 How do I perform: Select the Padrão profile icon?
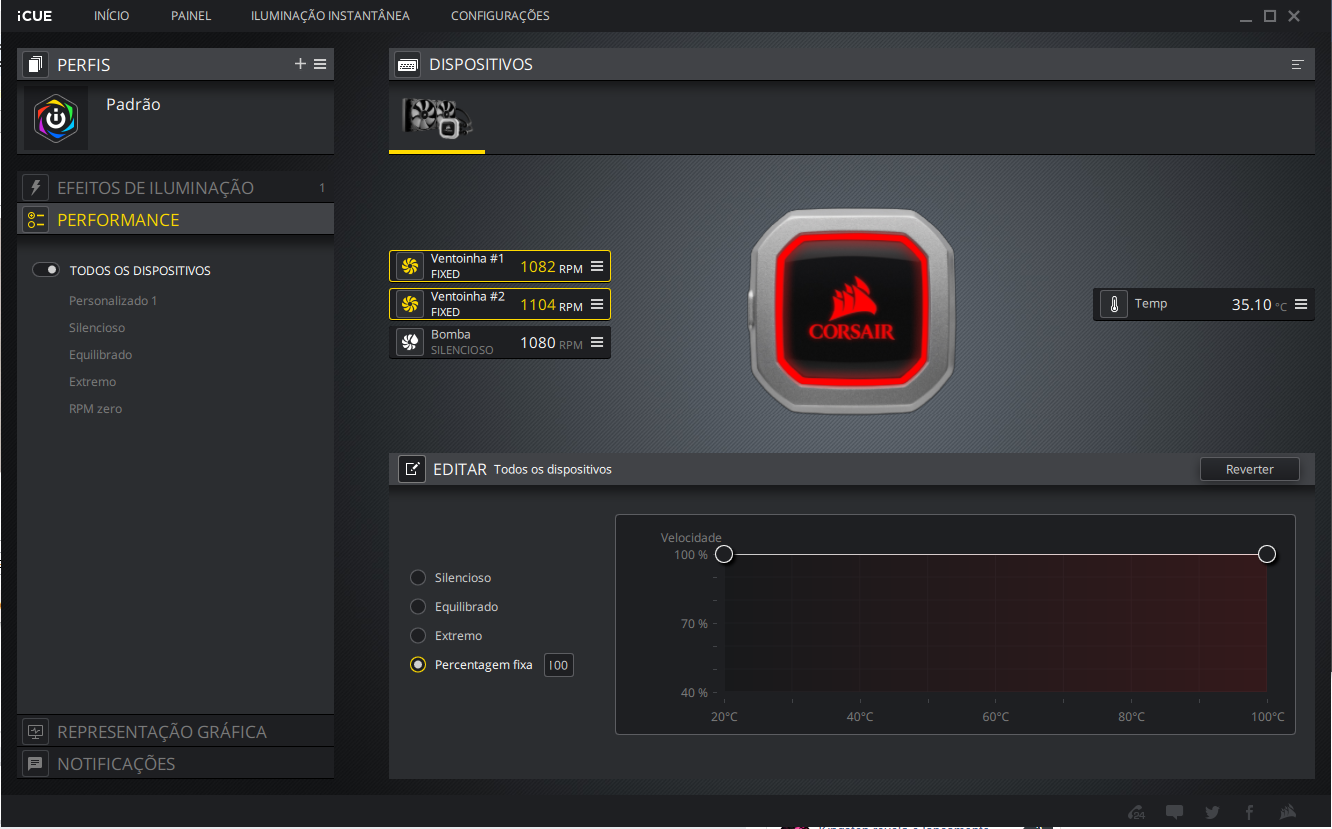(x=56, y=118)
